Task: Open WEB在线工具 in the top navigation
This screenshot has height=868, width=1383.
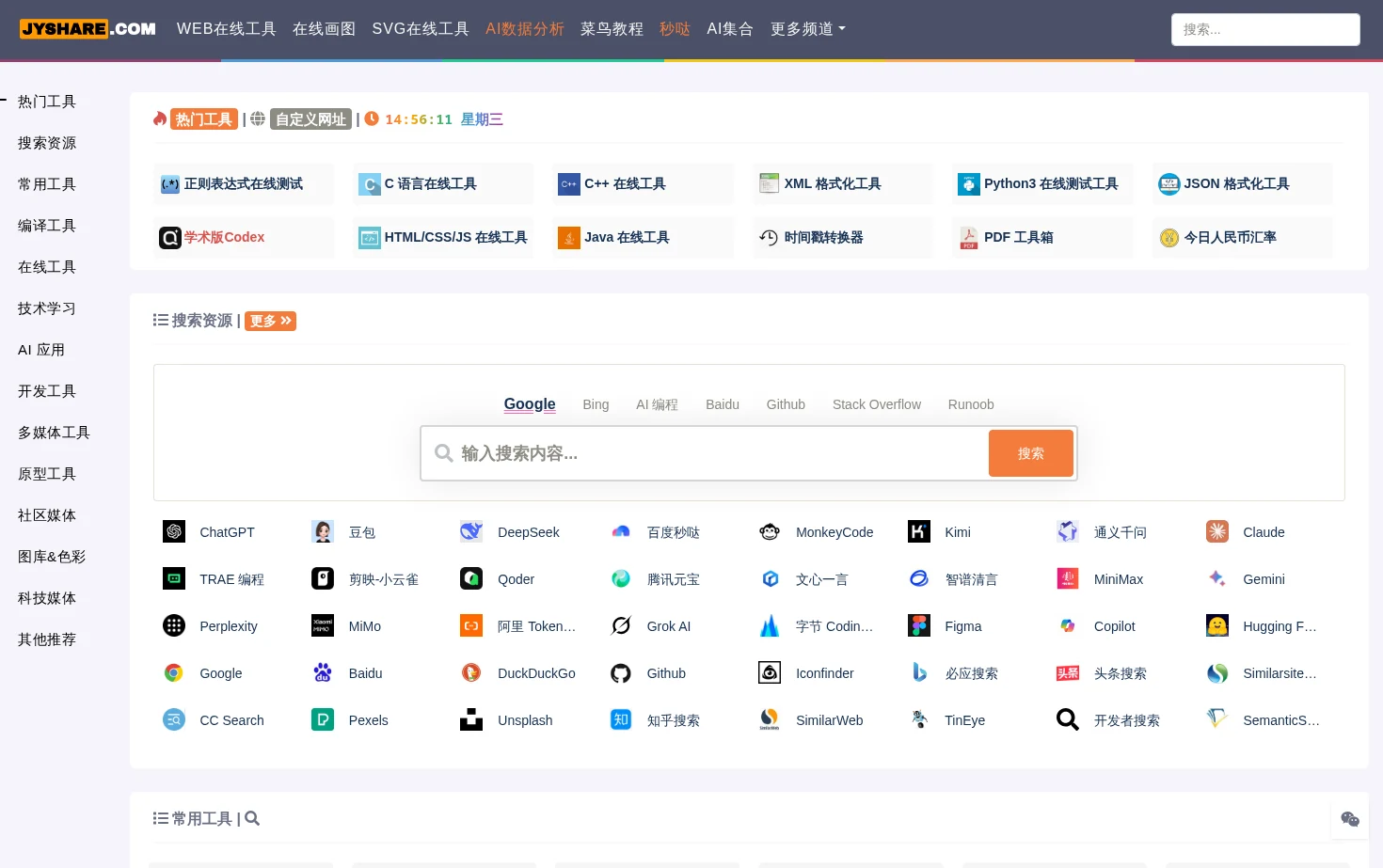Action: pos(227,29)
